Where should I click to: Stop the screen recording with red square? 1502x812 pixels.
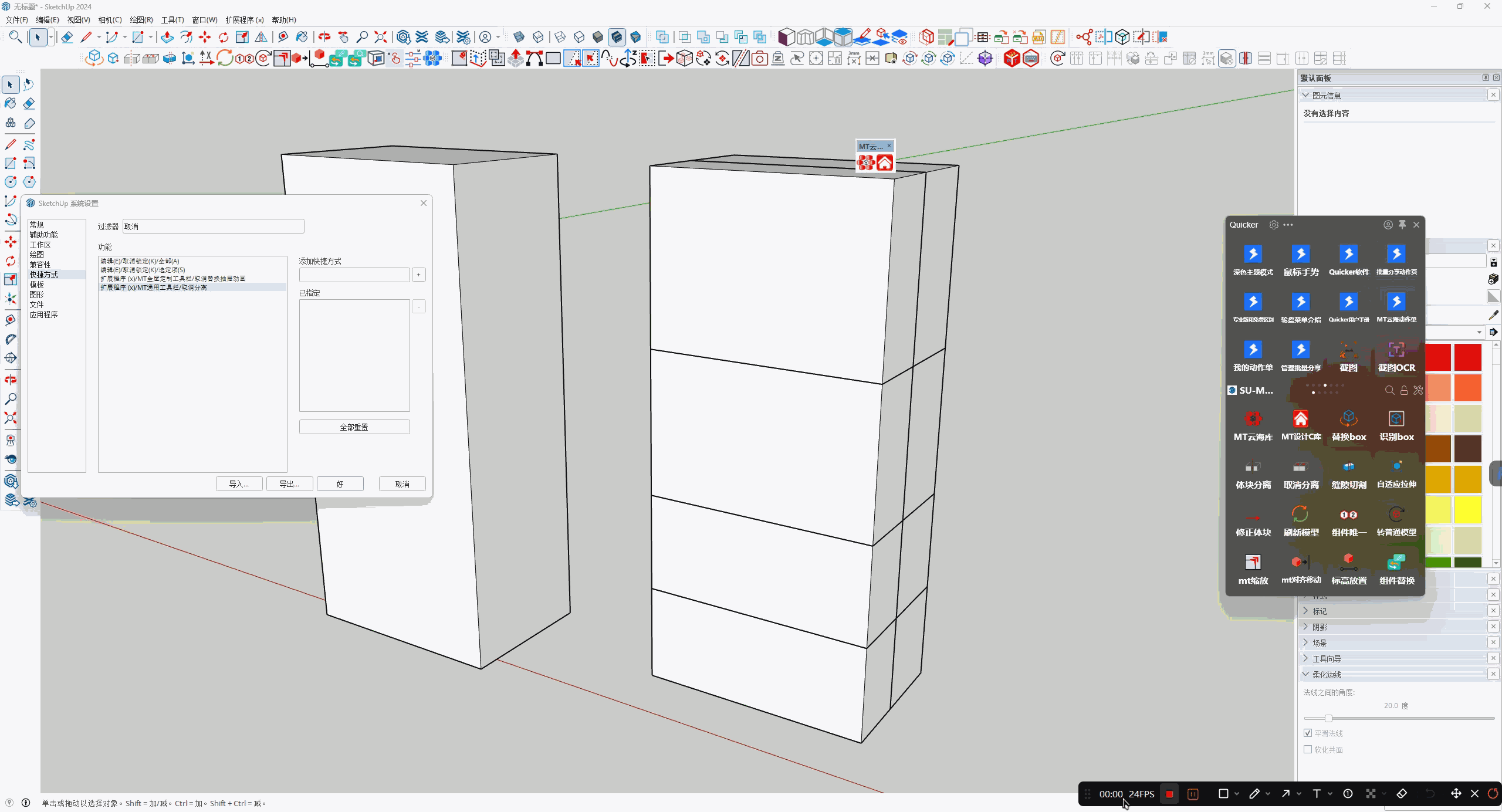(x=1169, y=794)
